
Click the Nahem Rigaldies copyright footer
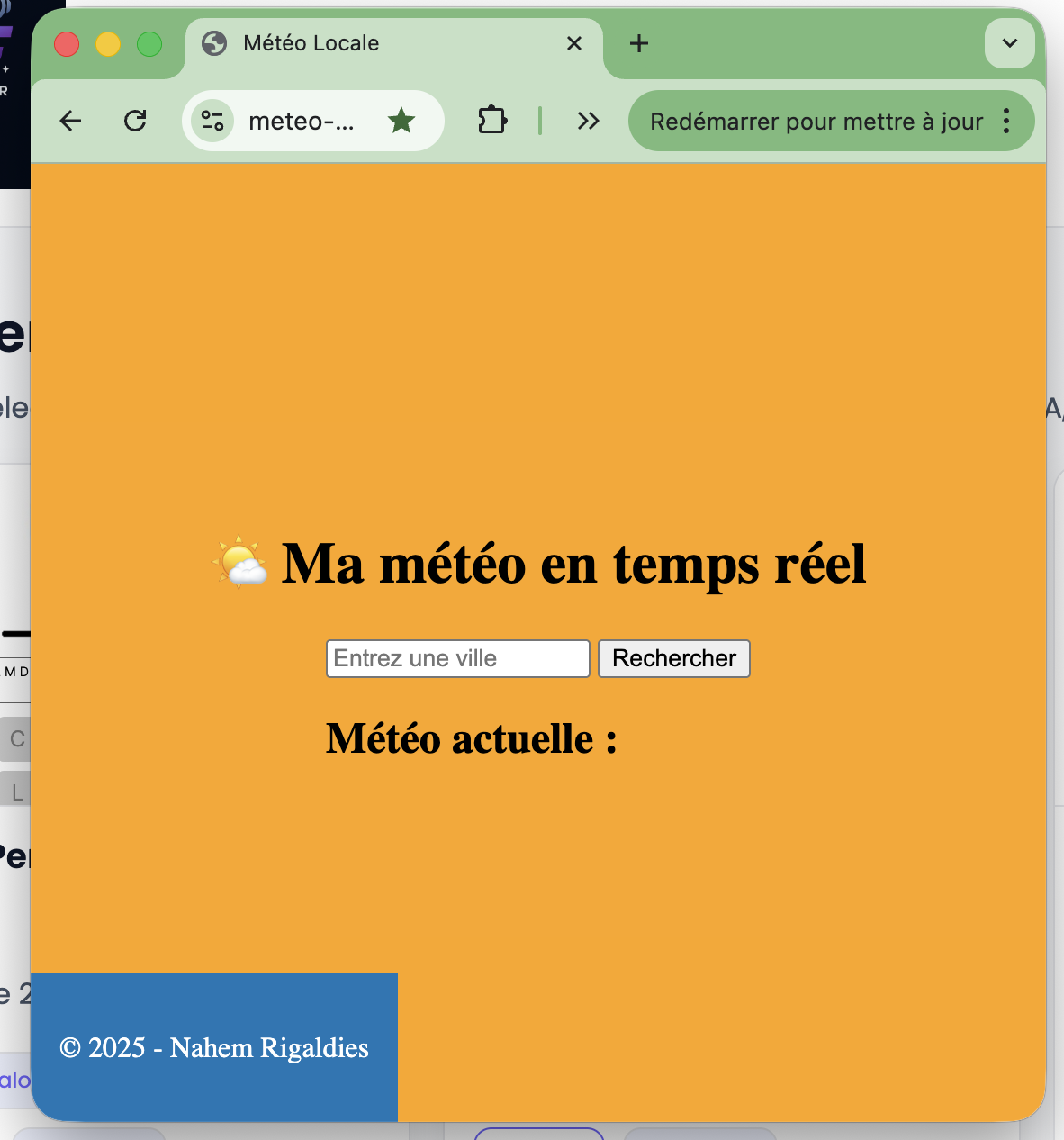point(213,1047)
